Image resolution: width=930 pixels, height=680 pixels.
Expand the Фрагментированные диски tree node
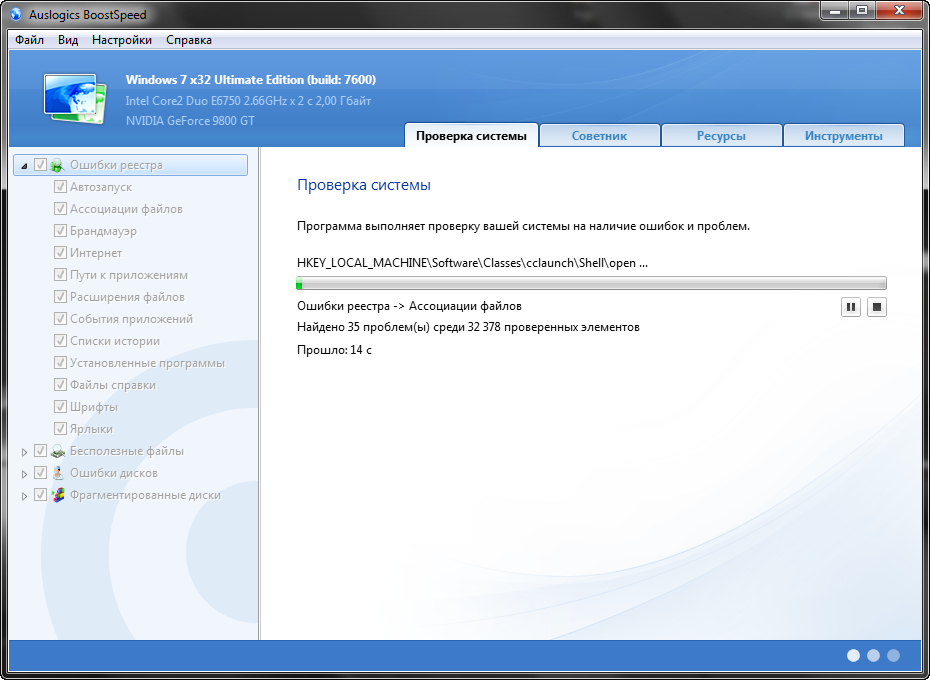pos(24,496)
